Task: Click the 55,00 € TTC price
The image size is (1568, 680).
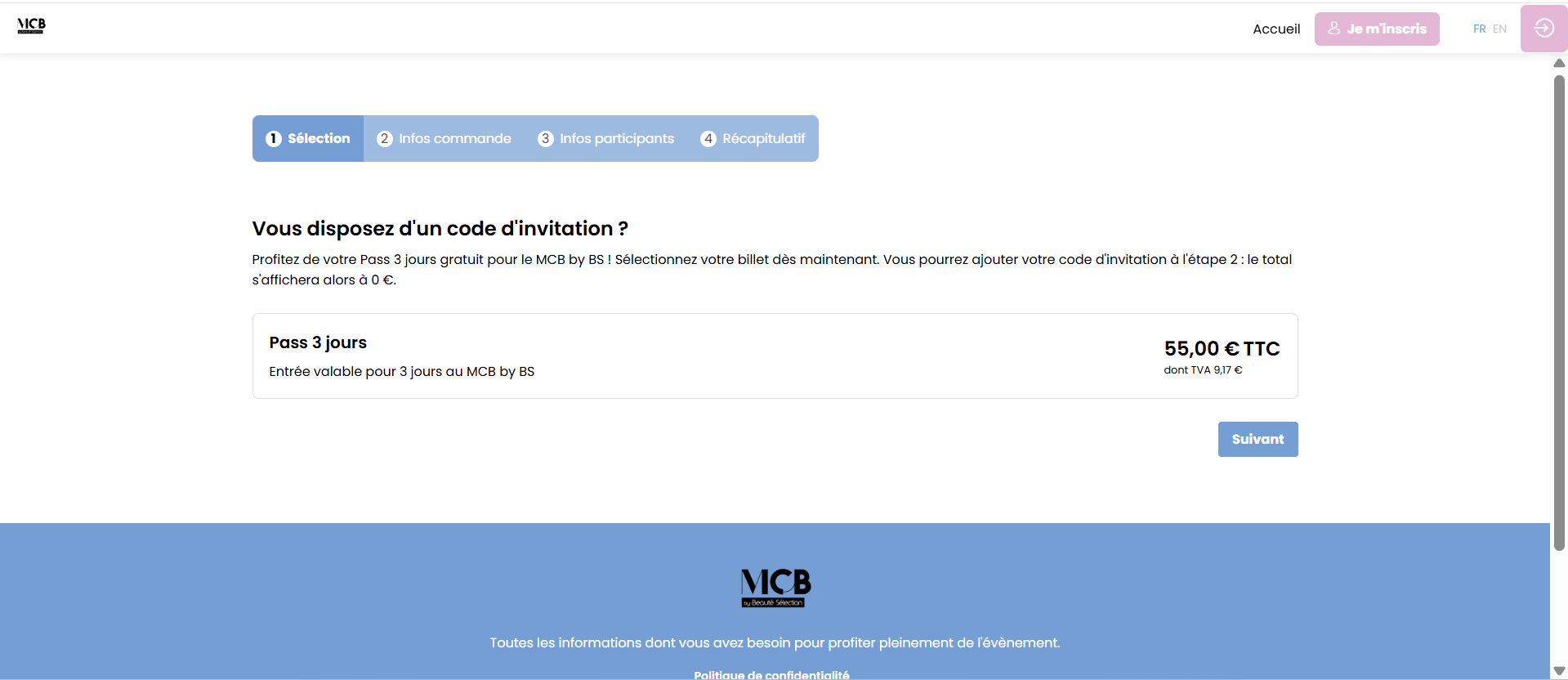Action: tap(1222, 349)
